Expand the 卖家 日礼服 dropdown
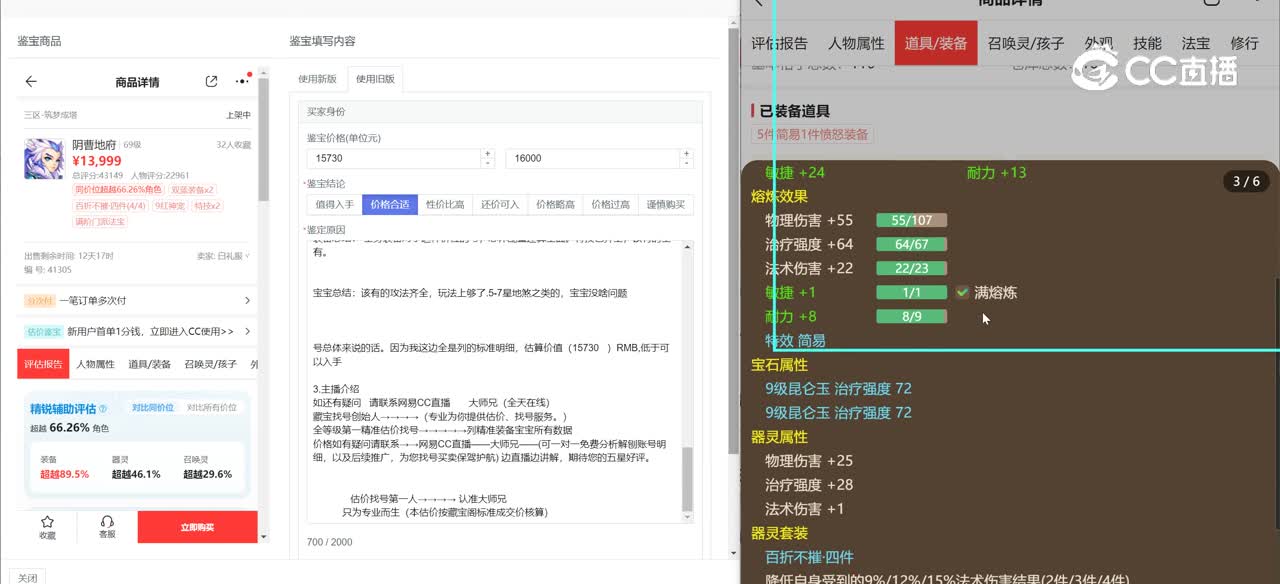This screenshot has height=584, width=1280. tap(246, 256)
